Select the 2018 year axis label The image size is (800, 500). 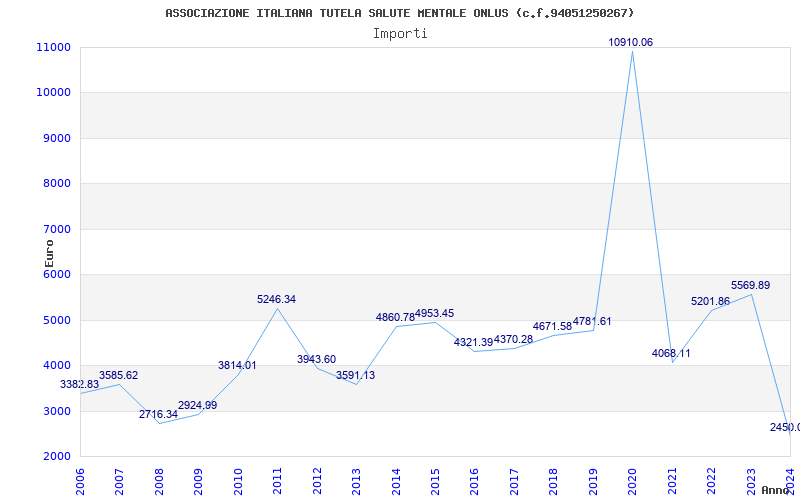554,481
